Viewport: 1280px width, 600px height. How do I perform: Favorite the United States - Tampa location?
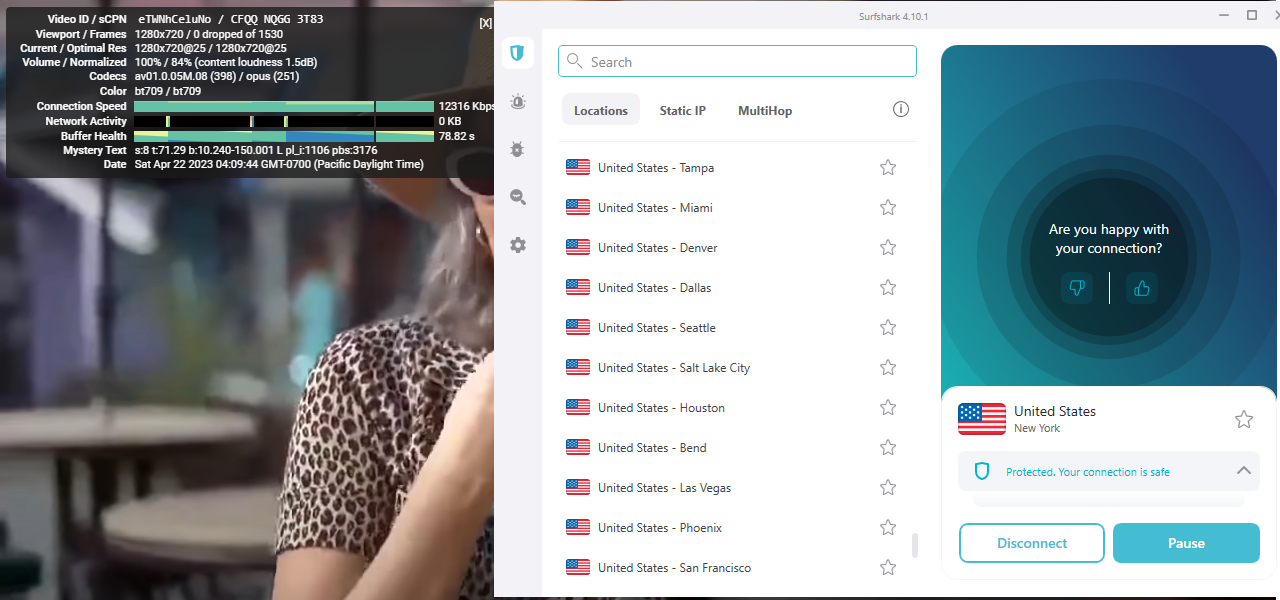887,168
